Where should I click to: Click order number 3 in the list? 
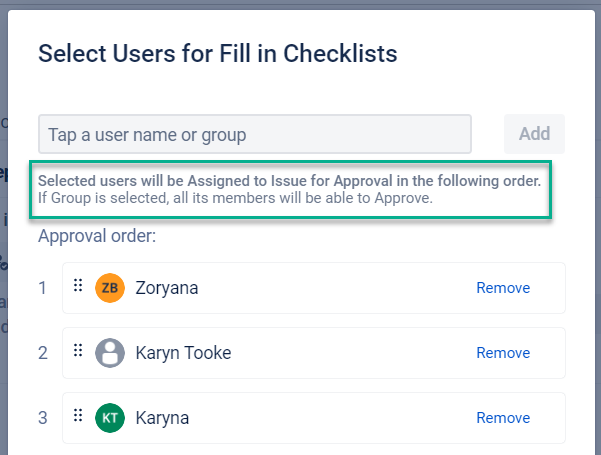coord(43,418)
